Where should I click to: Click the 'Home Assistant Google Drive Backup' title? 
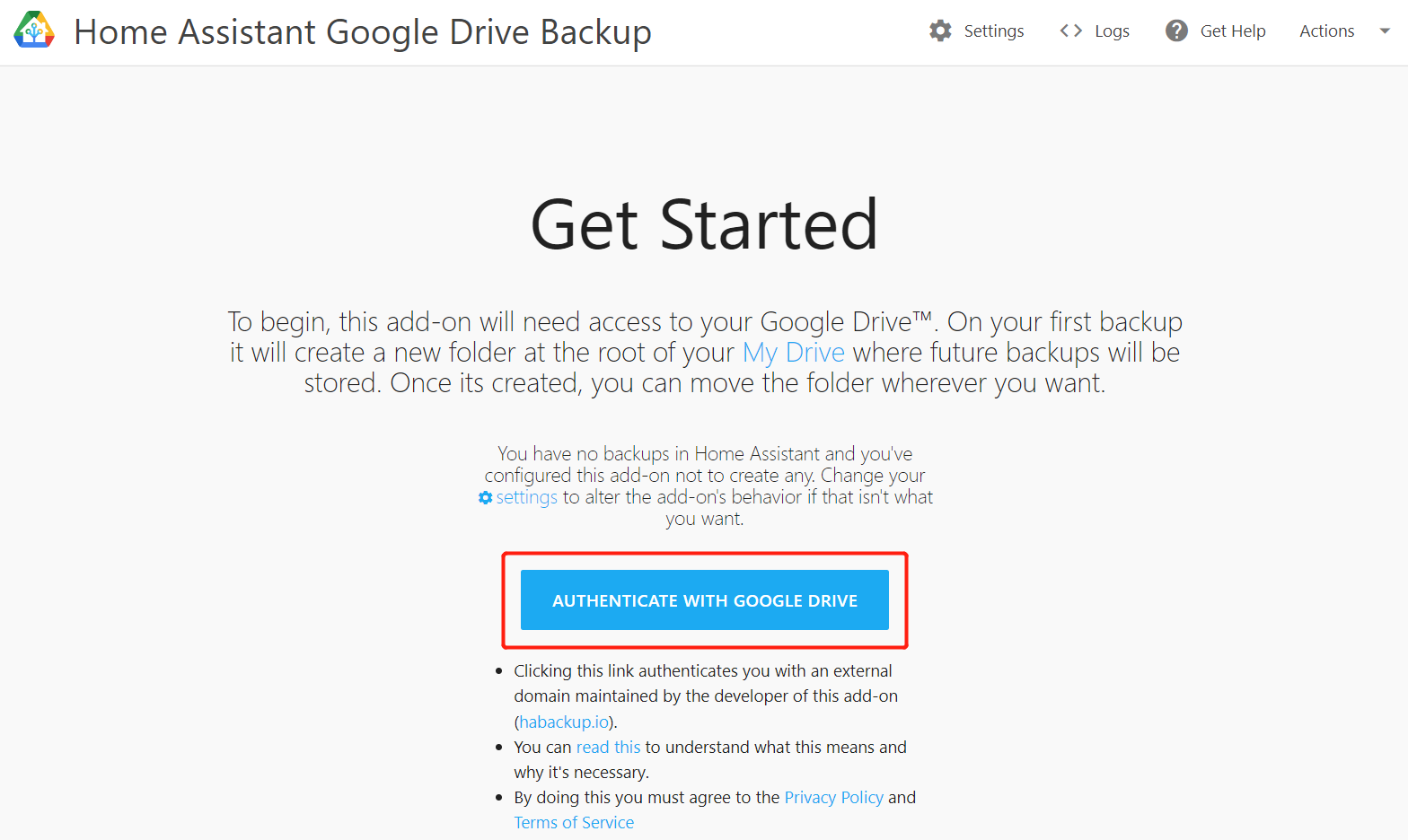point(363,32)
